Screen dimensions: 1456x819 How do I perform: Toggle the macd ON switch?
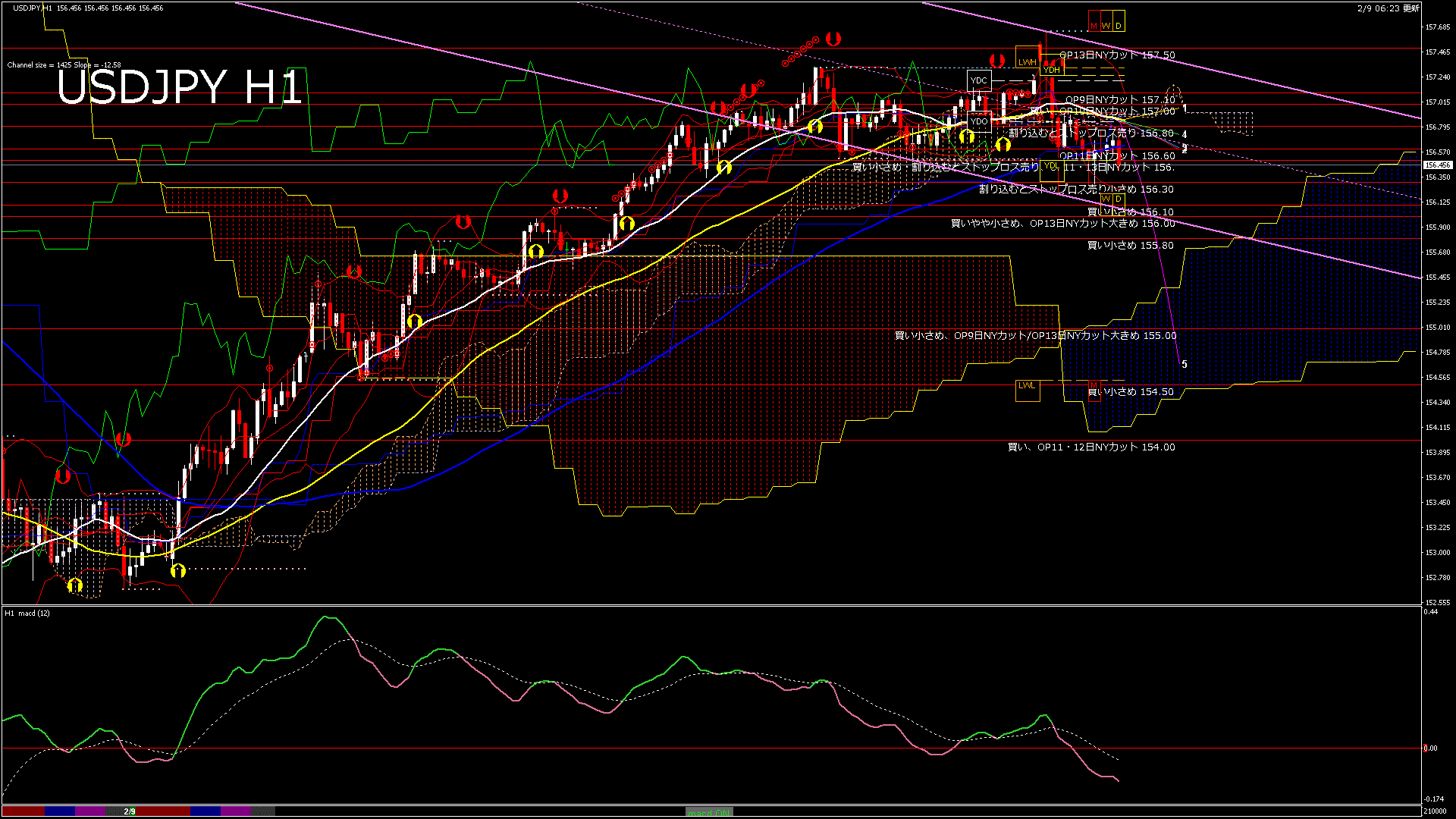click(x=709, y=812)
